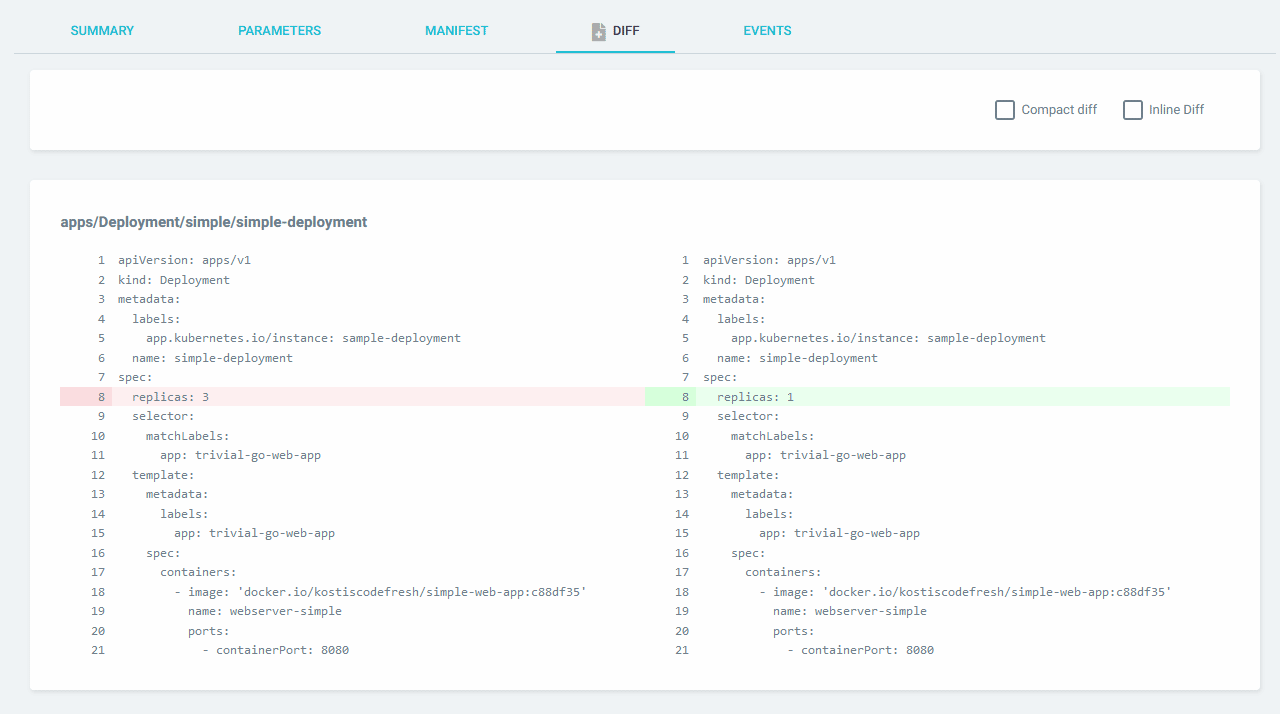1280x714 pixels.
Task: Click line number 8 in left pane
Action: click(x=101, y=397)
